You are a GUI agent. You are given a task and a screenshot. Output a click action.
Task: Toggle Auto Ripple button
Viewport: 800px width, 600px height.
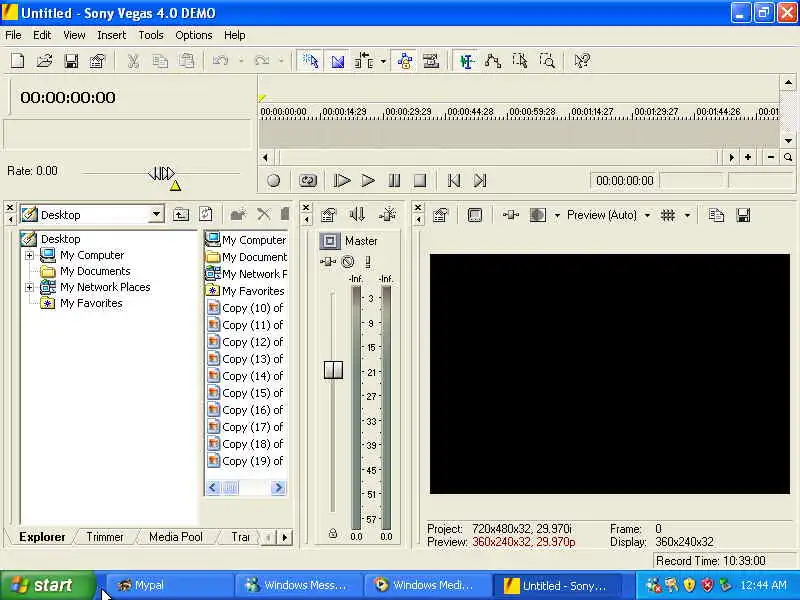(364, 61)
